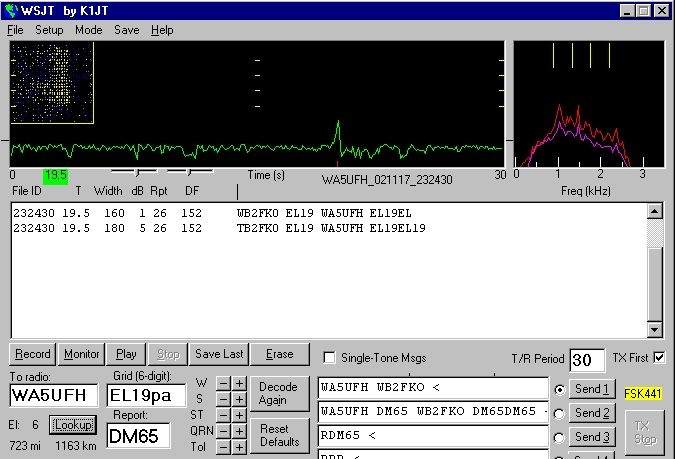
Task: Increase S parameter with plus button
Action: click(239, 399)
